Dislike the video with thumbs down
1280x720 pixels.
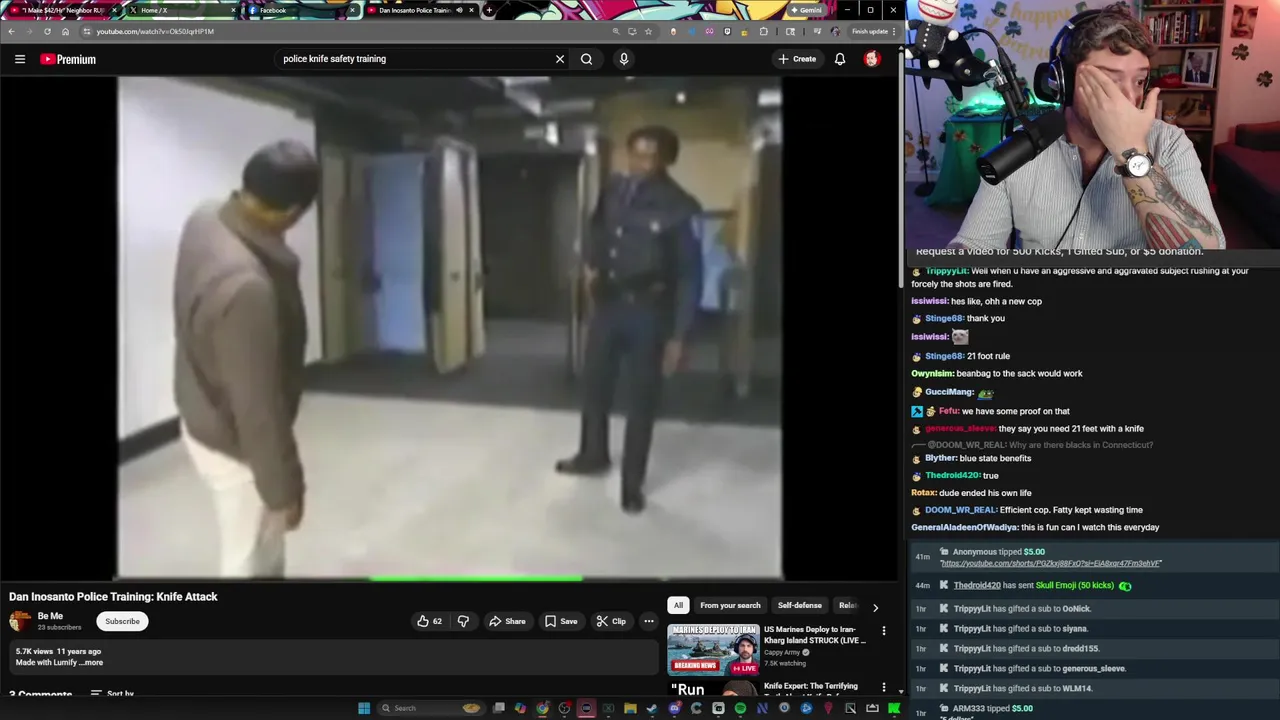463,621
